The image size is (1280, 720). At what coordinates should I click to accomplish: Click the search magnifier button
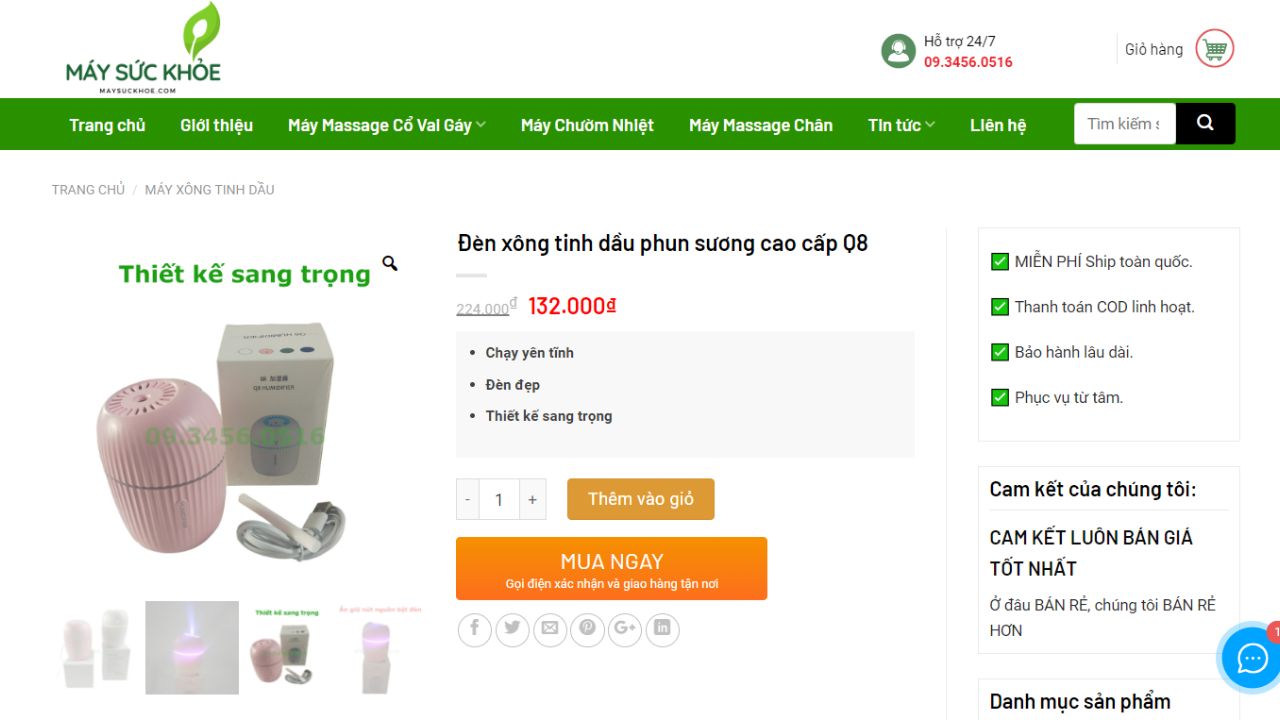(x=1205, y=124)
